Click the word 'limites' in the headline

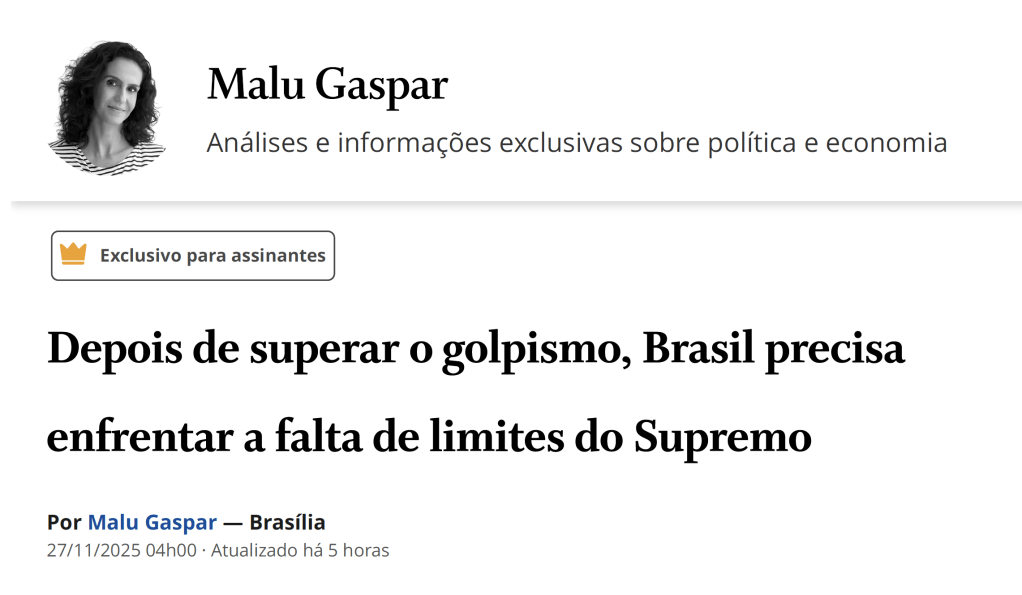516,438
